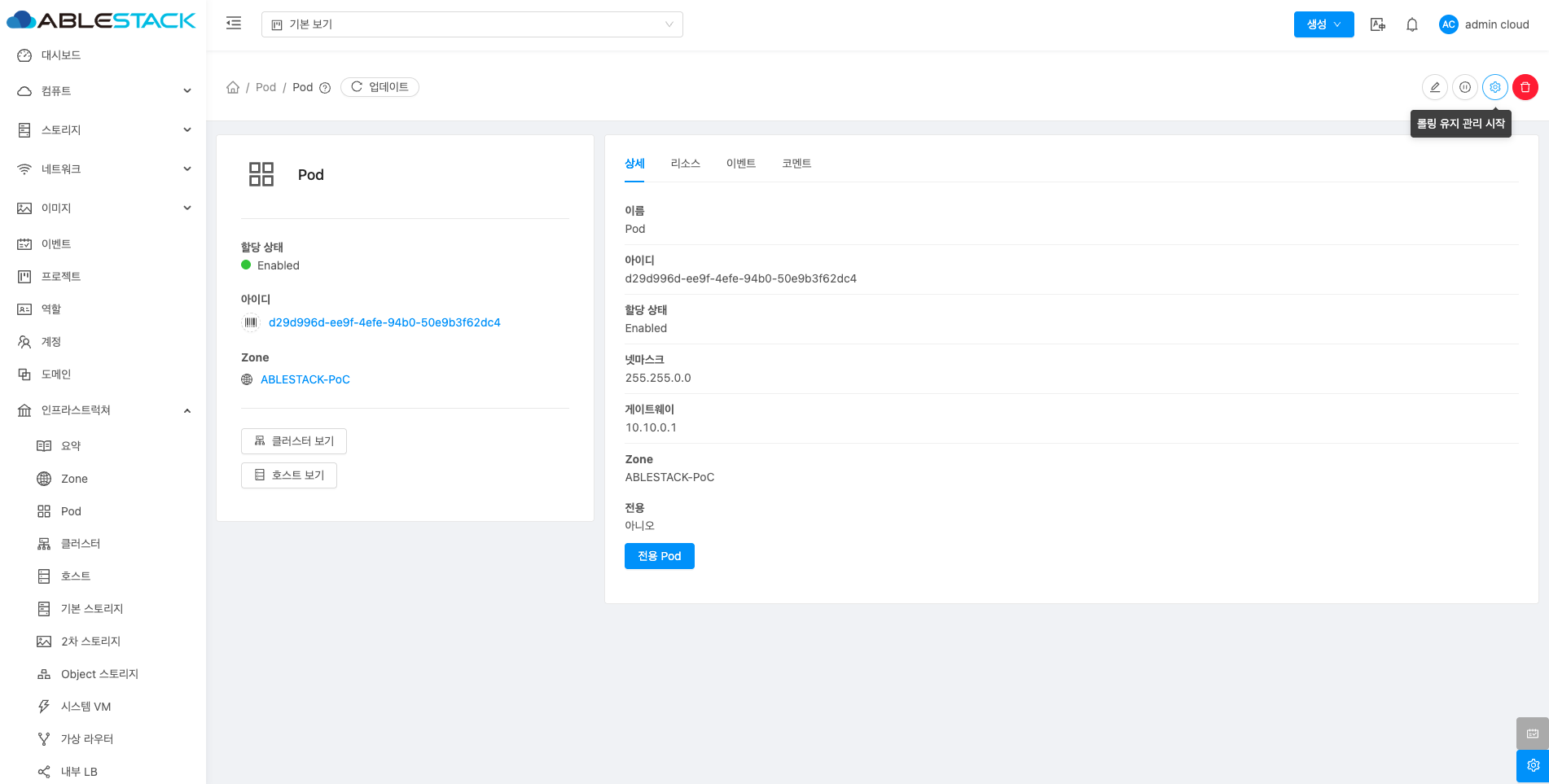Click the language translate icon
This screenshot has width=1549, height=784.
pyautogui.click(x=1377, y=24)
